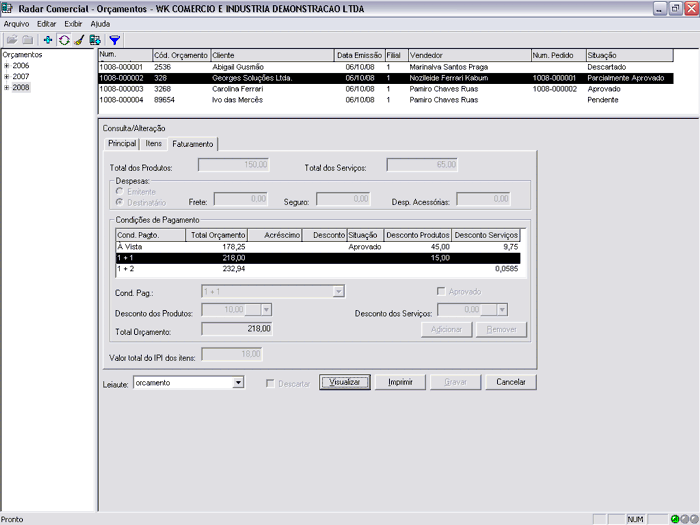This screenshot has width=700, height=525.
Task: Click the blue funnel filter icon
Action: pos(115,40)
